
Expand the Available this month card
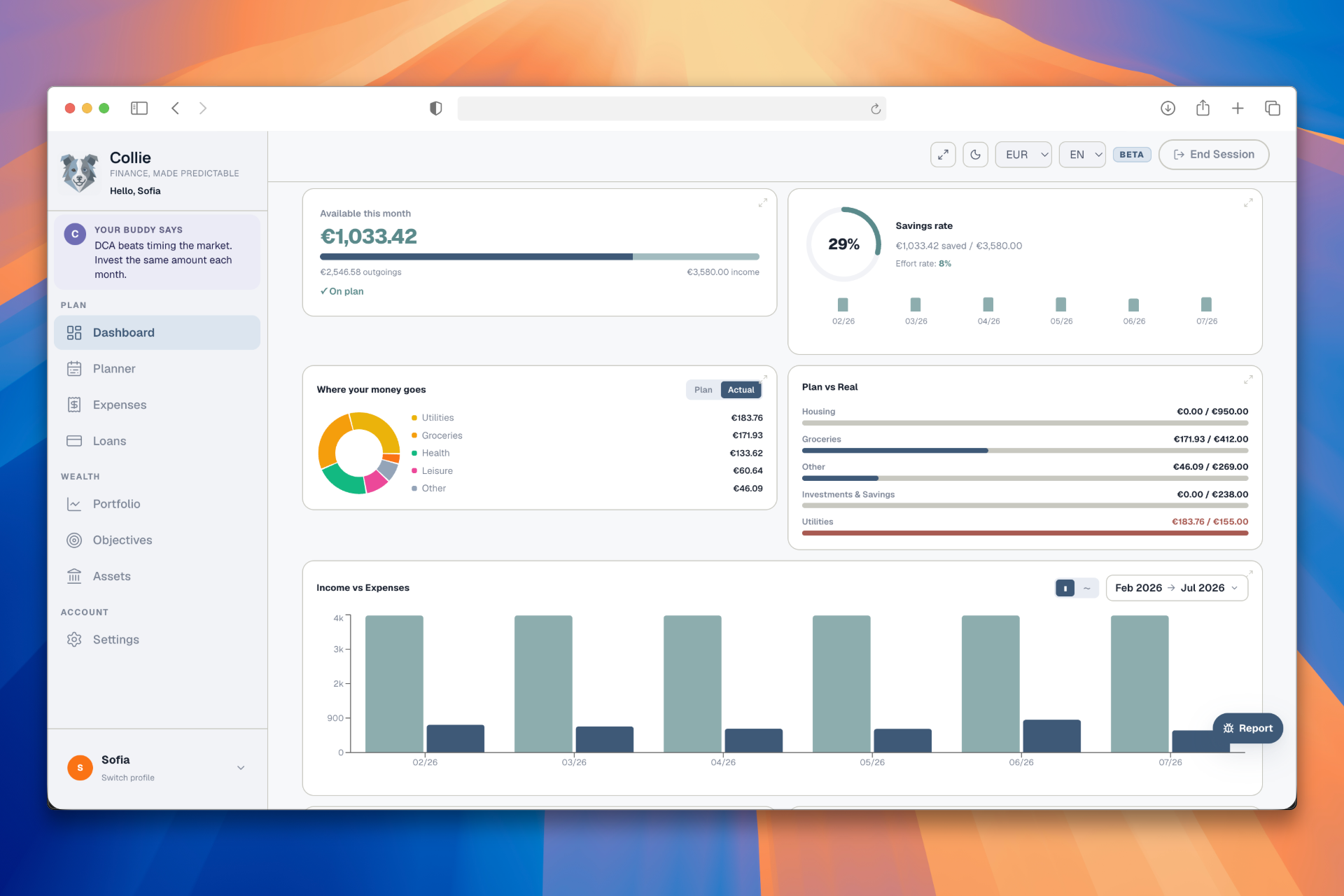[763, 202]
